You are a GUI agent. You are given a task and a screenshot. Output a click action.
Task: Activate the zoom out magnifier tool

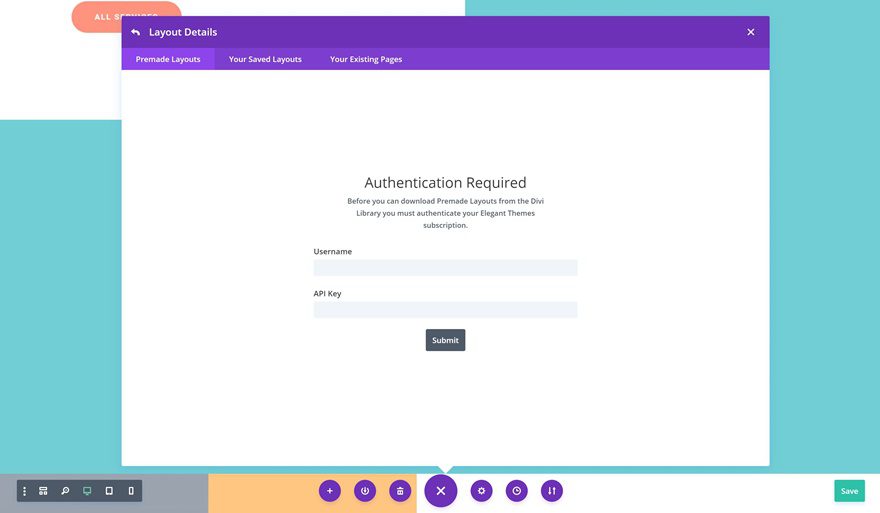coord(65,491)
